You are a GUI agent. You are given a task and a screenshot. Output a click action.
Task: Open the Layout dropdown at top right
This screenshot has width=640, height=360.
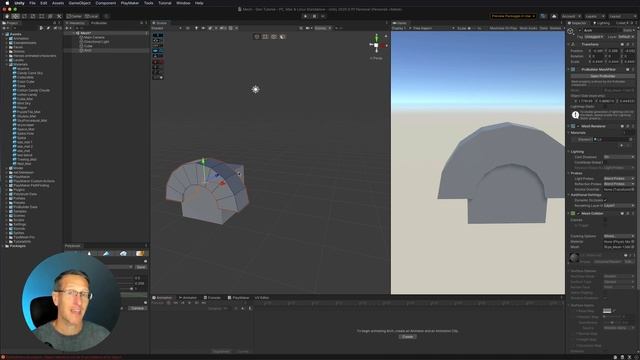coord(622,16)
